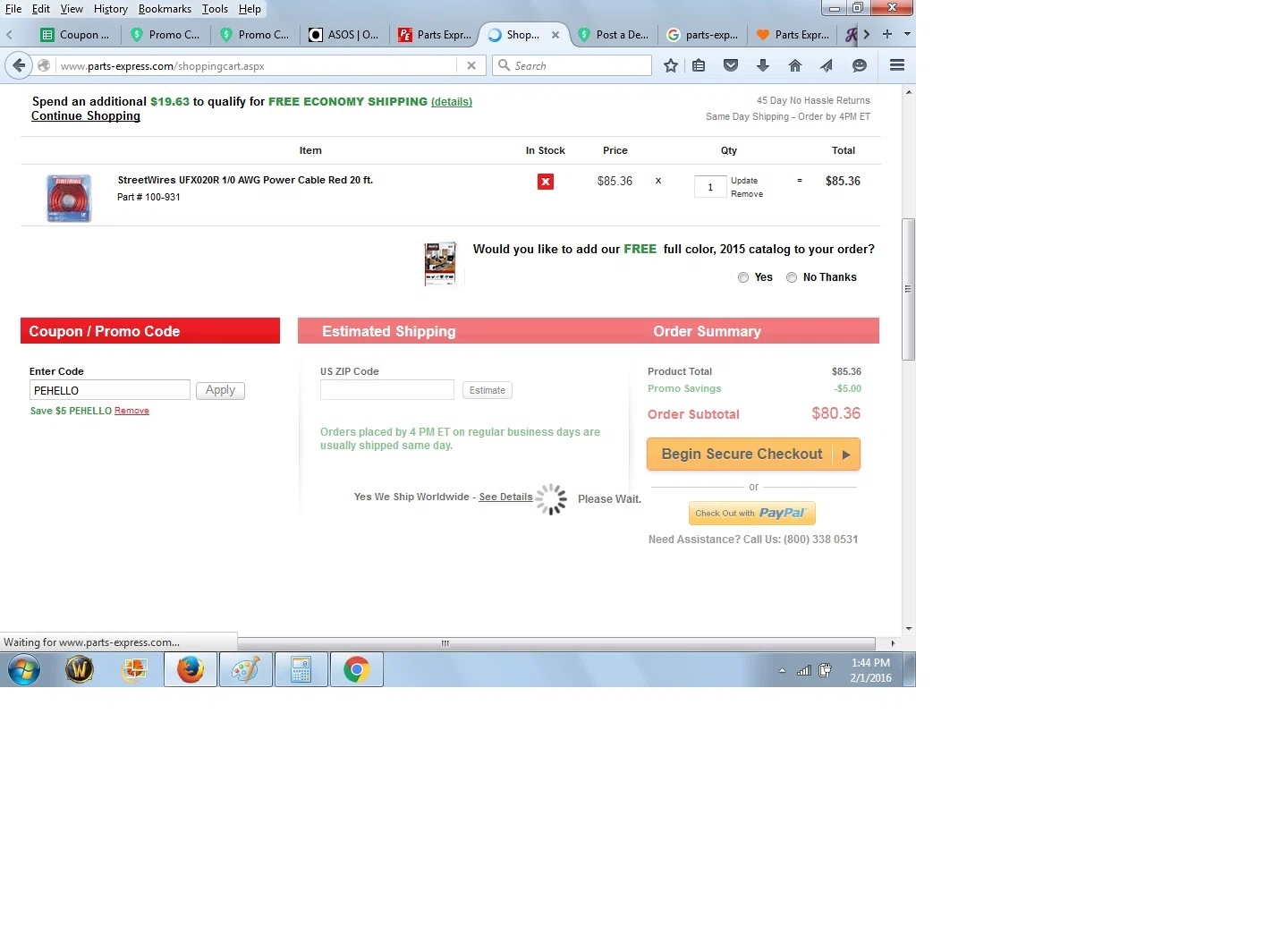1272x952 pixels.
Task: Open Windows Media Center taskbar icon
Action: 135,669
